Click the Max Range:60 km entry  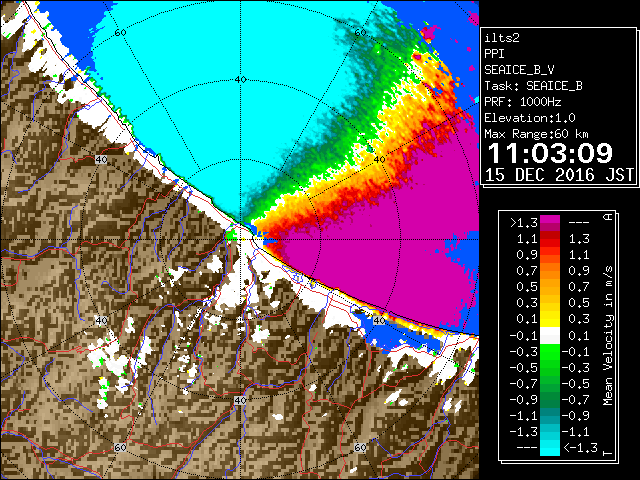[536, 134]
